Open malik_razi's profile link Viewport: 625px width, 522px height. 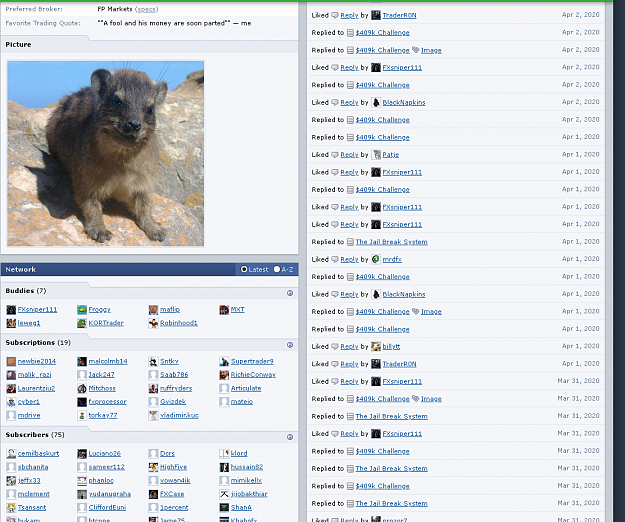tap(34, 375)
